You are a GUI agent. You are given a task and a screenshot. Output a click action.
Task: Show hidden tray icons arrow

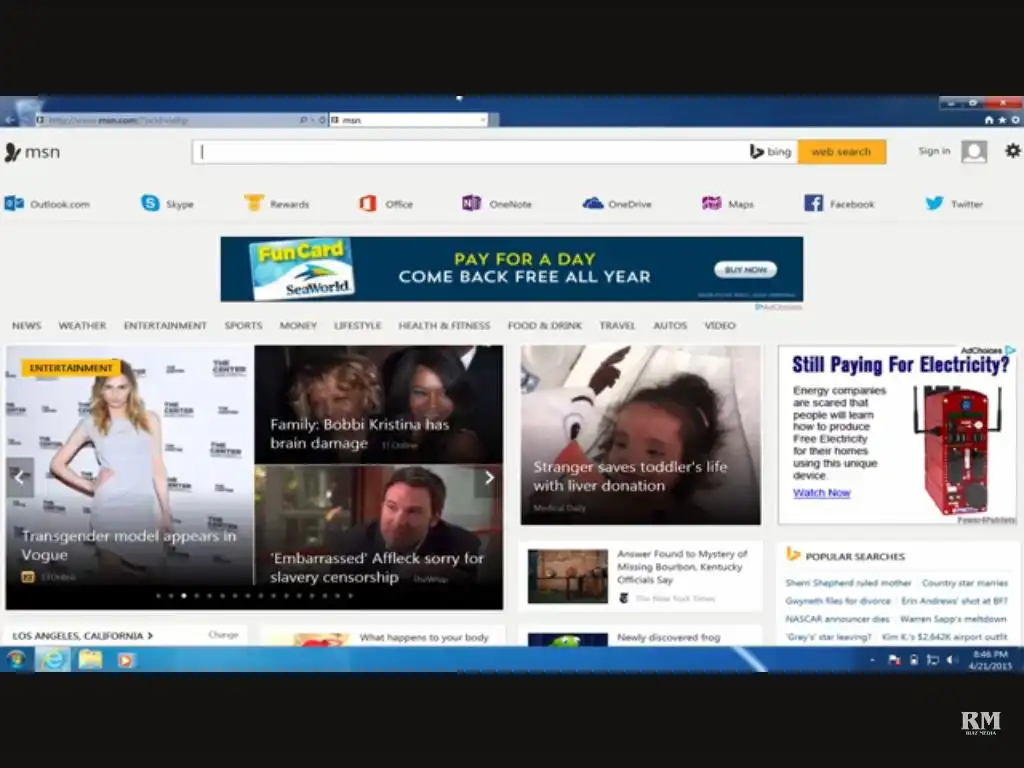point(872,660)
